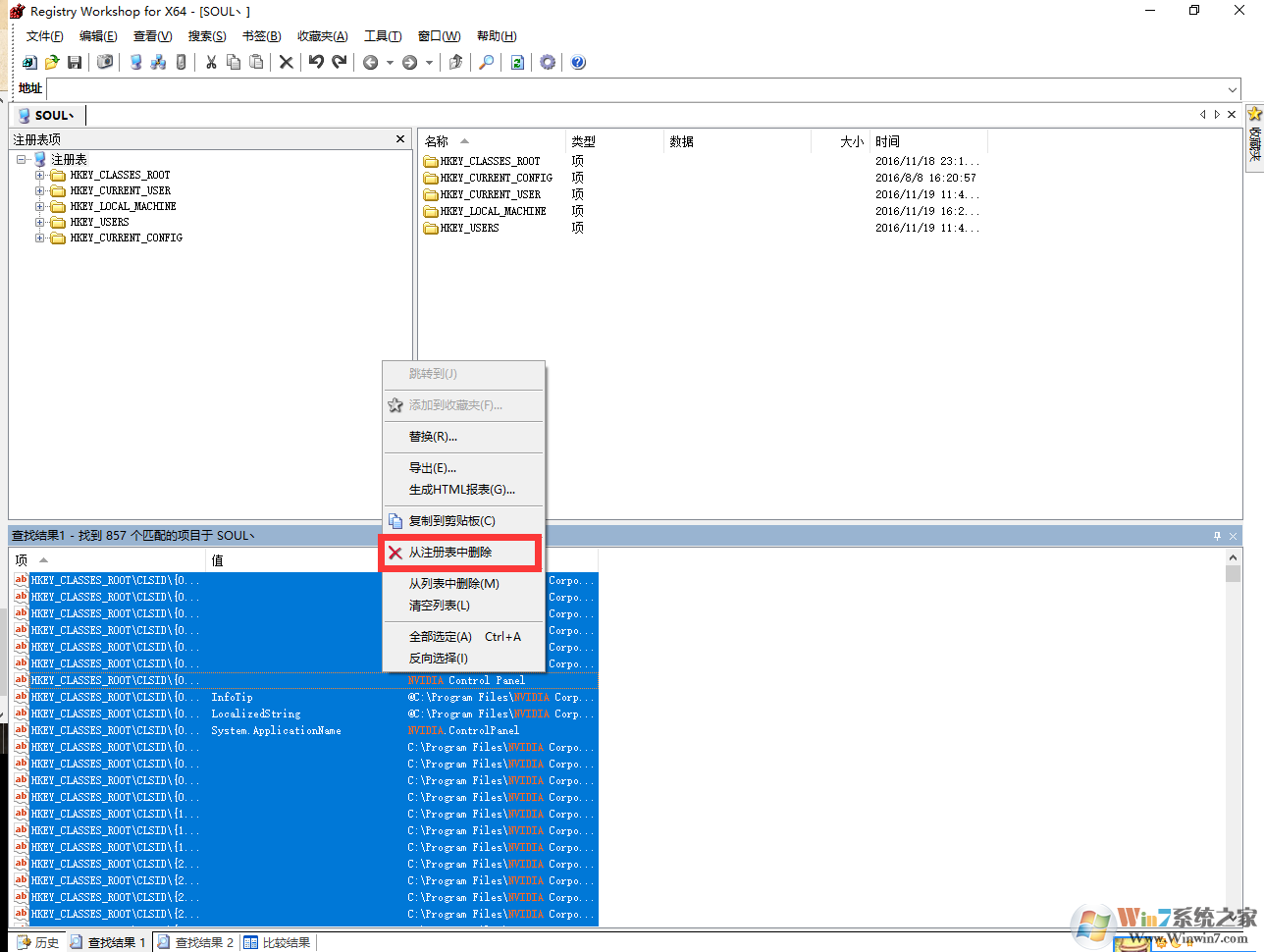Switch to the 查找结果 2 tab

(x=204, y=943)
